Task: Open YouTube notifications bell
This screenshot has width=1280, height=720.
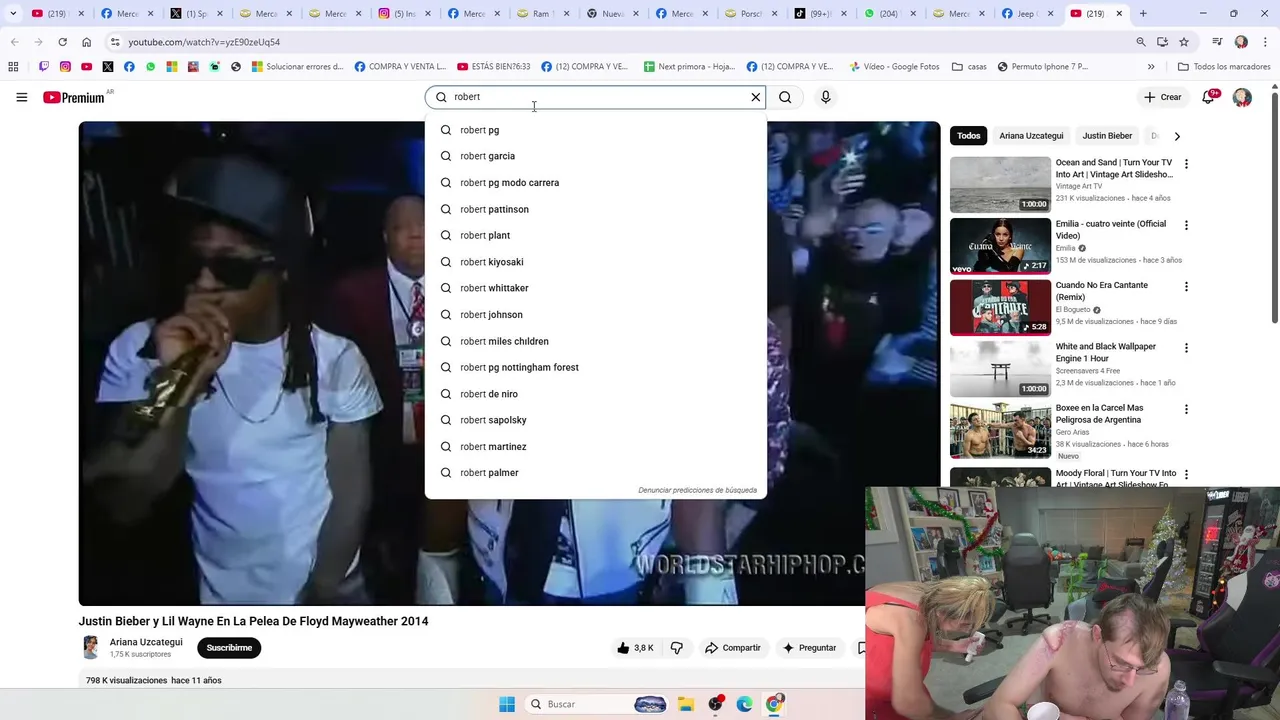Action: tap(1208, 97)
